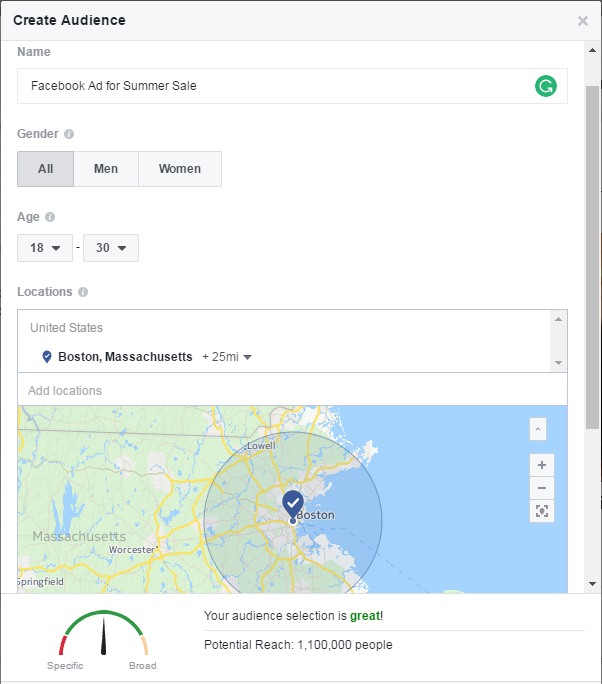Select Men gender option
Screen dimensions: 602x684
point(106,169)
